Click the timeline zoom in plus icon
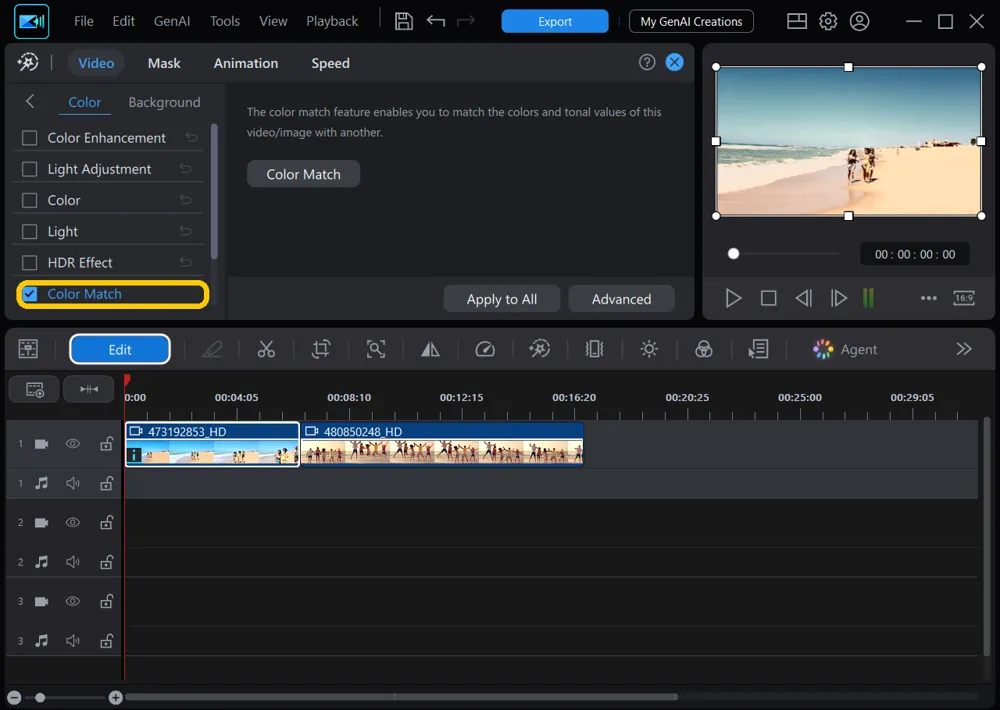This screenshot has height=710, width=1000. [115, 698]
